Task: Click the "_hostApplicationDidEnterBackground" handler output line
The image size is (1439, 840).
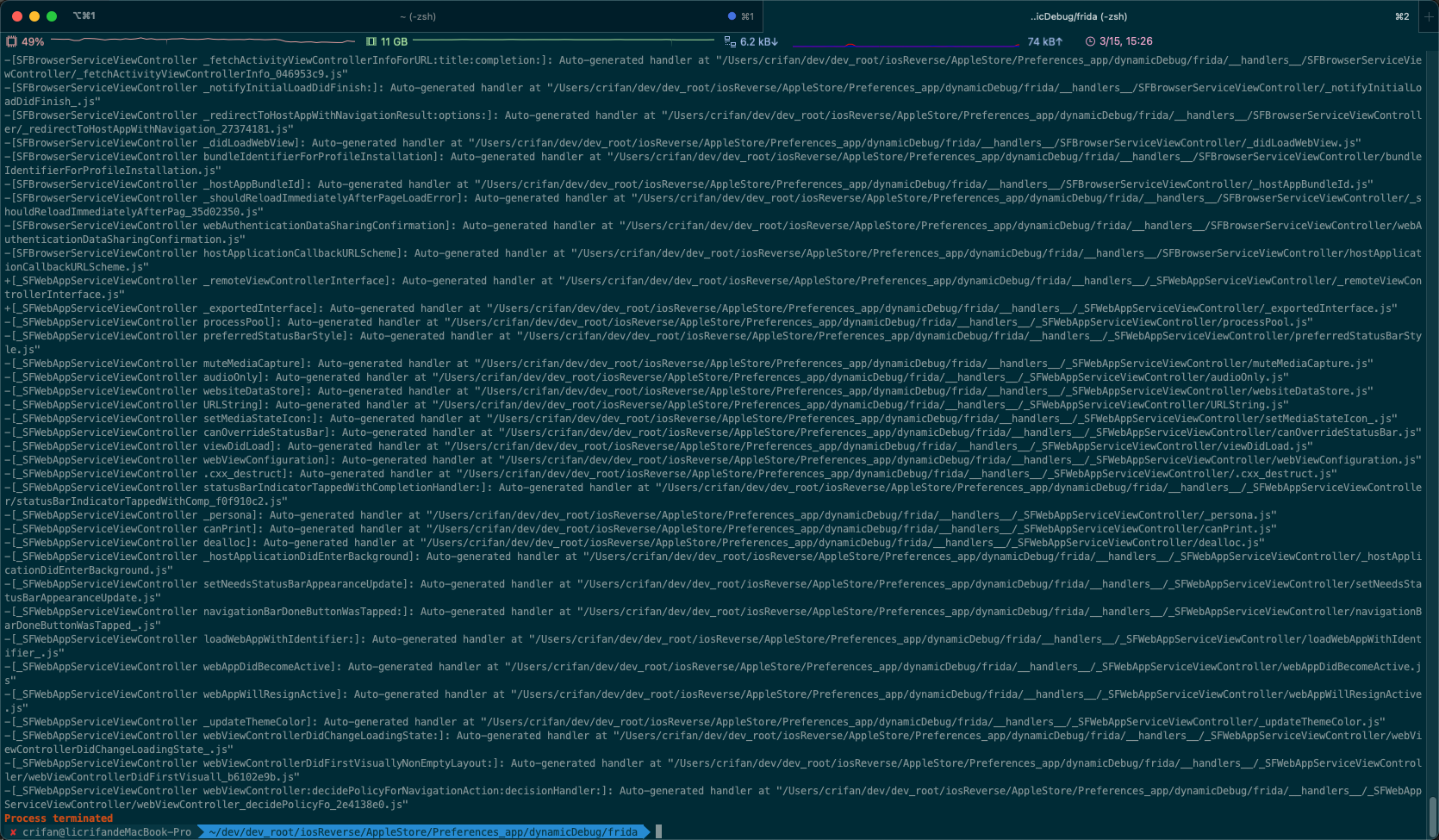Action: (713, 563)
